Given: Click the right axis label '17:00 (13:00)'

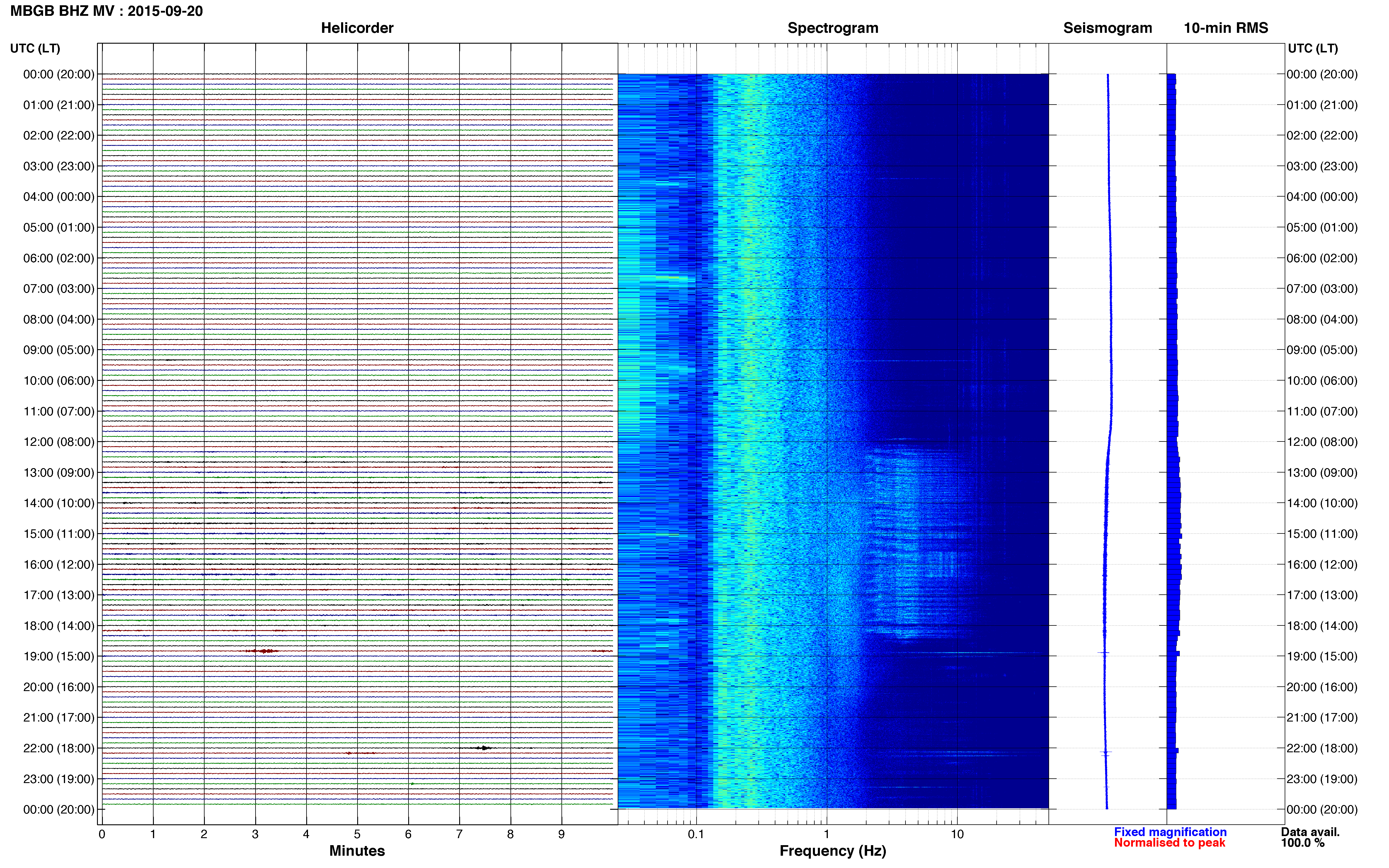Looking at the screenshot, I should (1322, 595).
